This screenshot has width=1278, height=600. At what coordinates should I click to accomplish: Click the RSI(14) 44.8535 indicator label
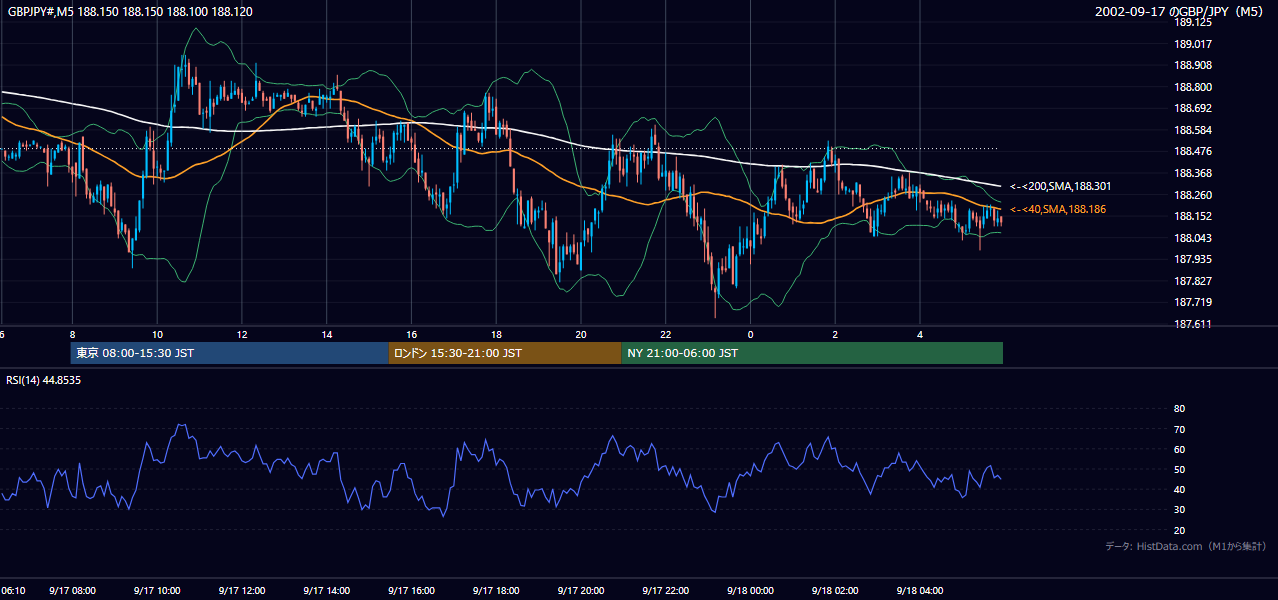pyautogui.click(x=44, y=380)
